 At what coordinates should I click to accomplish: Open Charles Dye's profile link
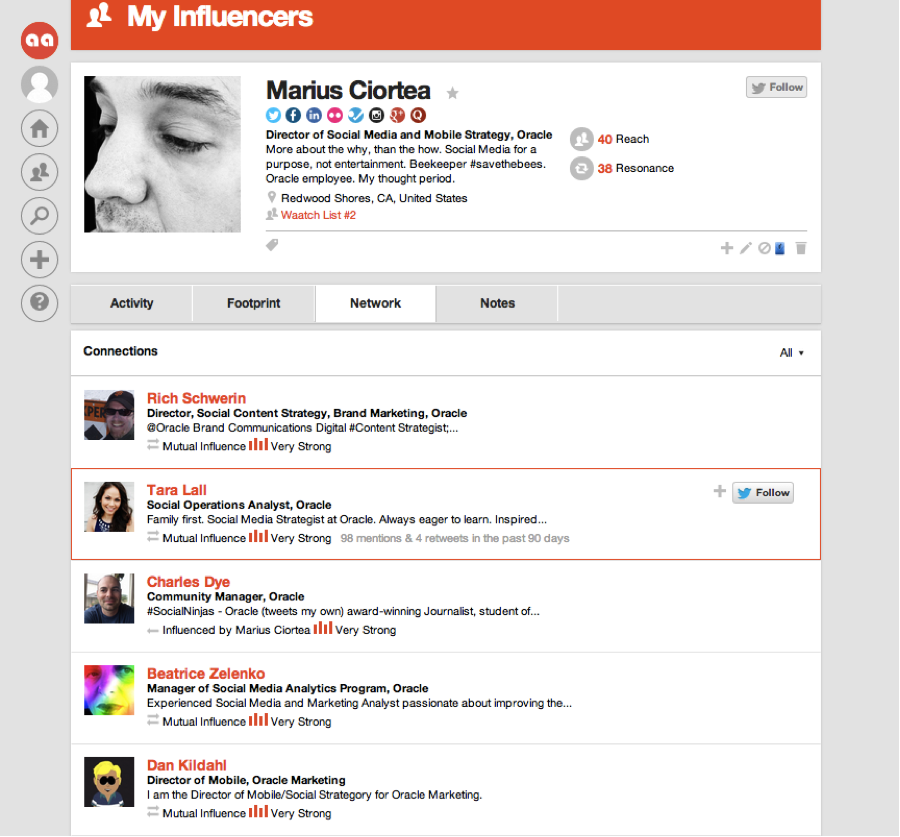point(188,582)
